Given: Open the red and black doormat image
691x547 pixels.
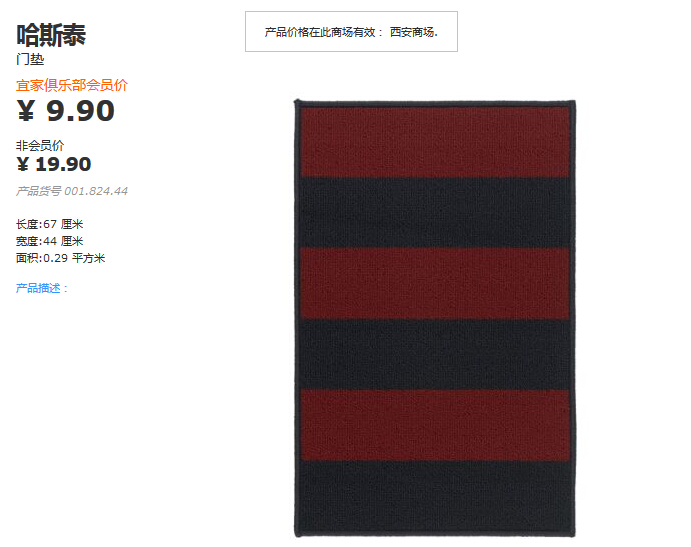Looking at the screenshot, I should 435,318.
